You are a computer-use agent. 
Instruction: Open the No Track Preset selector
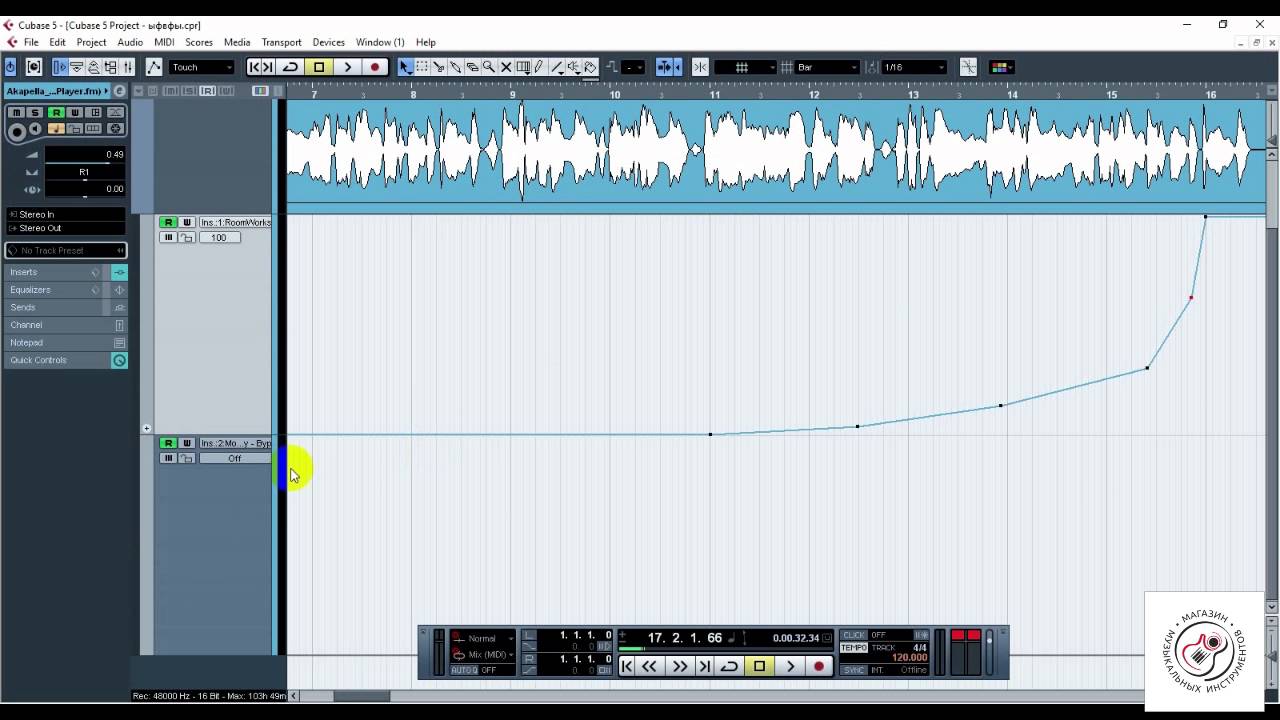point(65,250)
